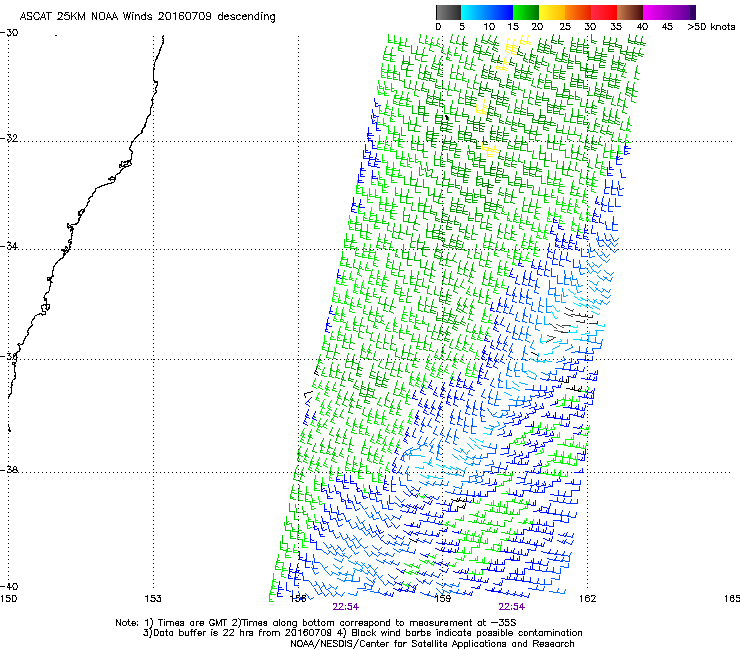Image resolution: width=740 pixels, height=650 pixels.
Task: Click the "-32" latitude axis label
Action: point(9,138)
